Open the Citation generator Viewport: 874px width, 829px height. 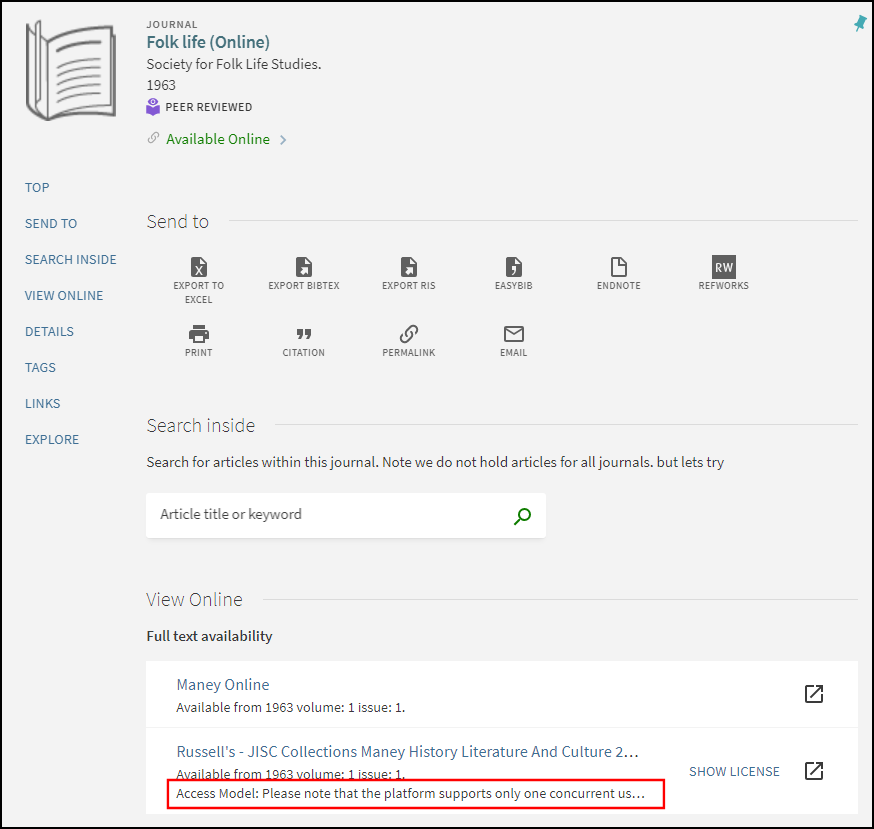(x=303, y=334)
